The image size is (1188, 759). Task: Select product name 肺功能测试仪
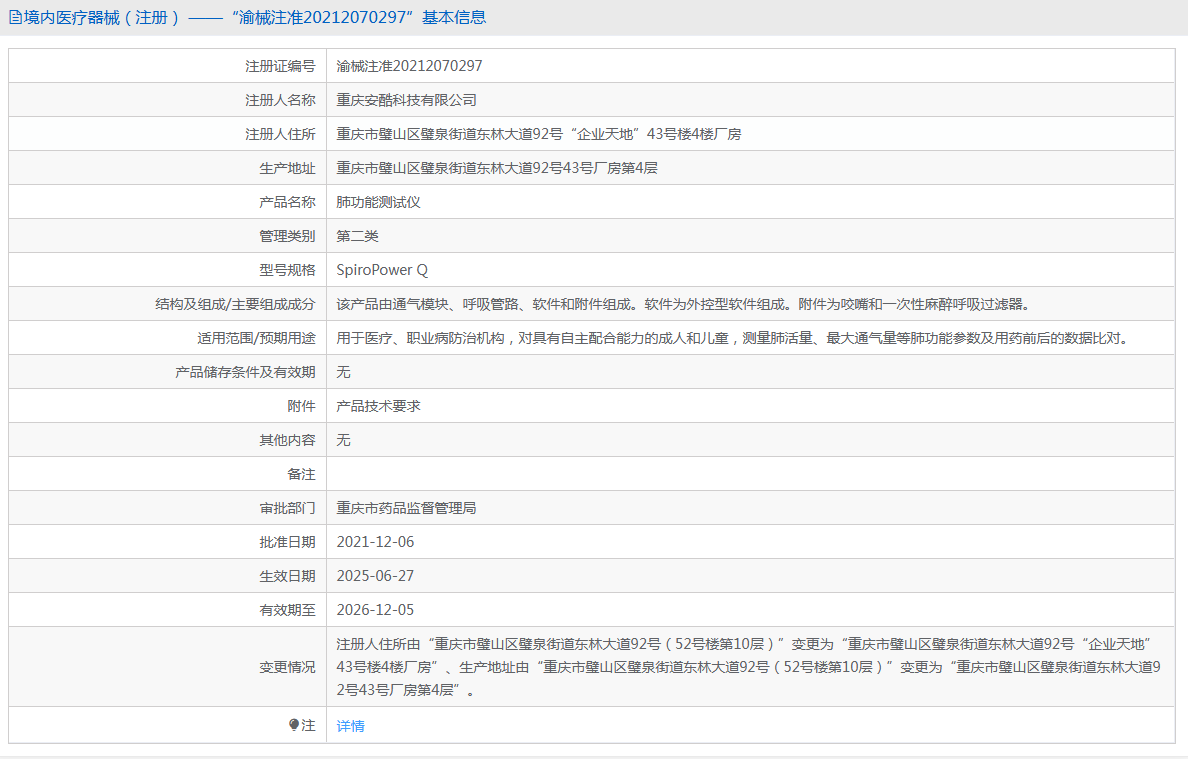[x=378, y=202]
